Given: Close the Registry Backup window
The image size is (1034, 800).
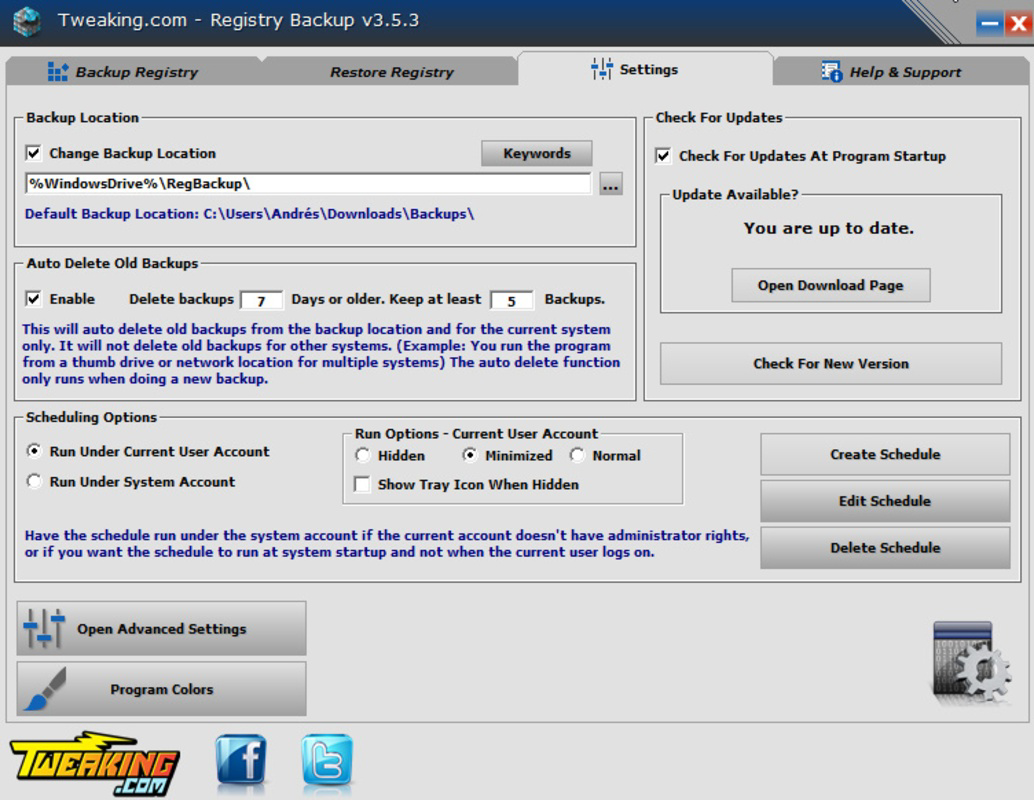Looking at the screenshot, I should click(x=1019, y=24).
